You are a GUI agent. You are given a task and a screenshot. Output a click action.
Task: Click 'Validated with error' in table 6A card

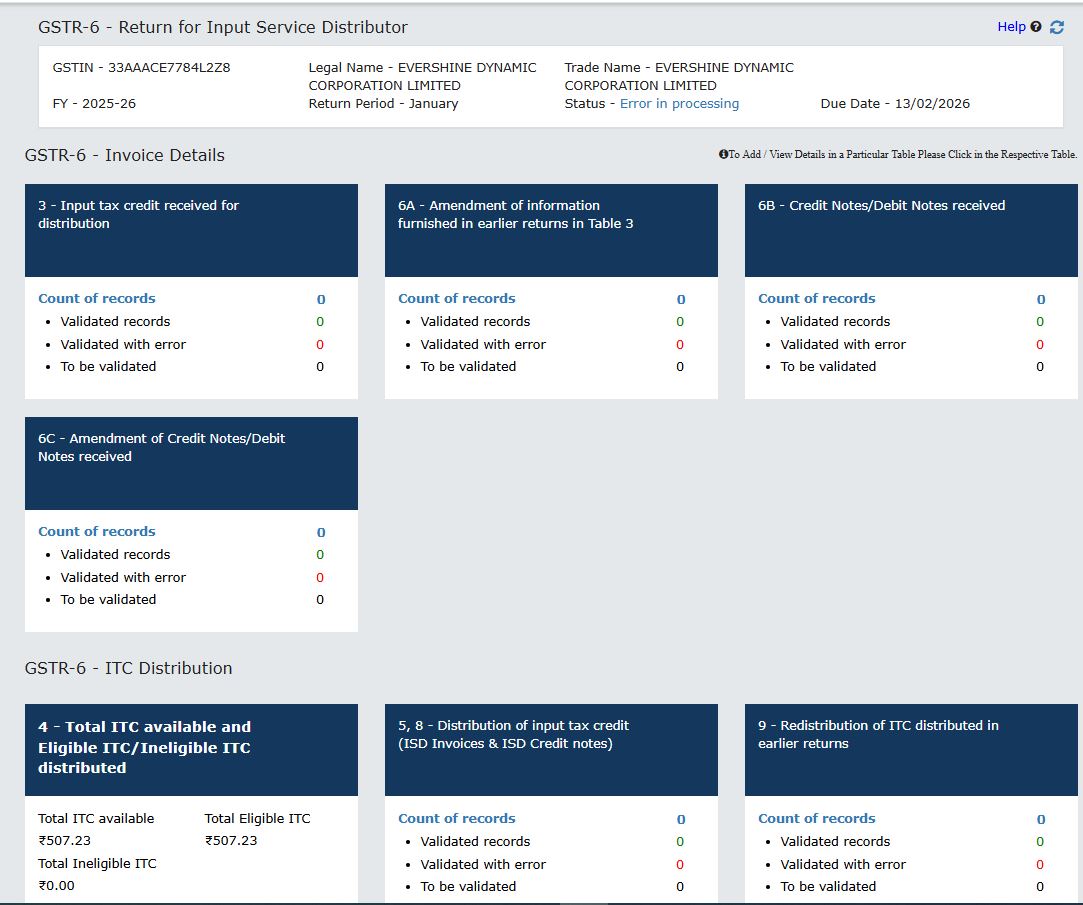(483, 344)
